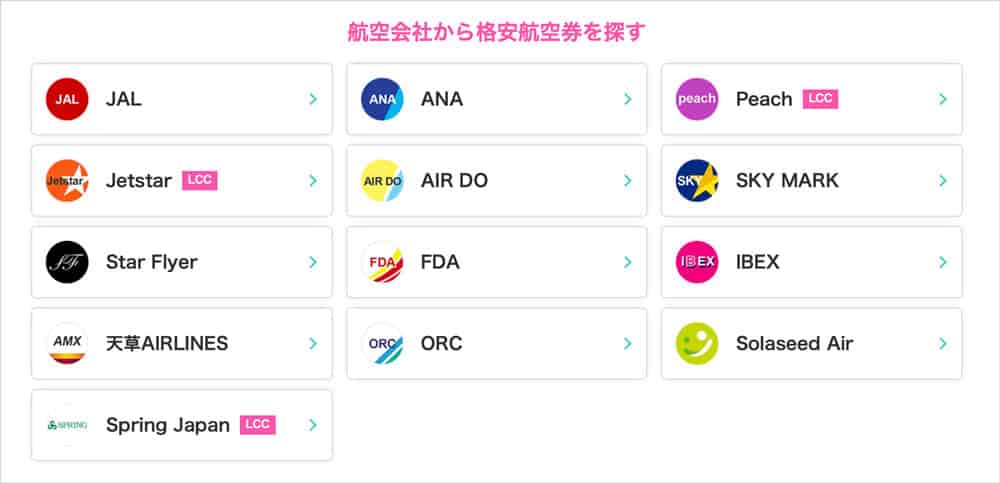The image size is (1000, 483).
Task: Choose the yellow AIR DO logo
Action: click(x=382, y=181)
